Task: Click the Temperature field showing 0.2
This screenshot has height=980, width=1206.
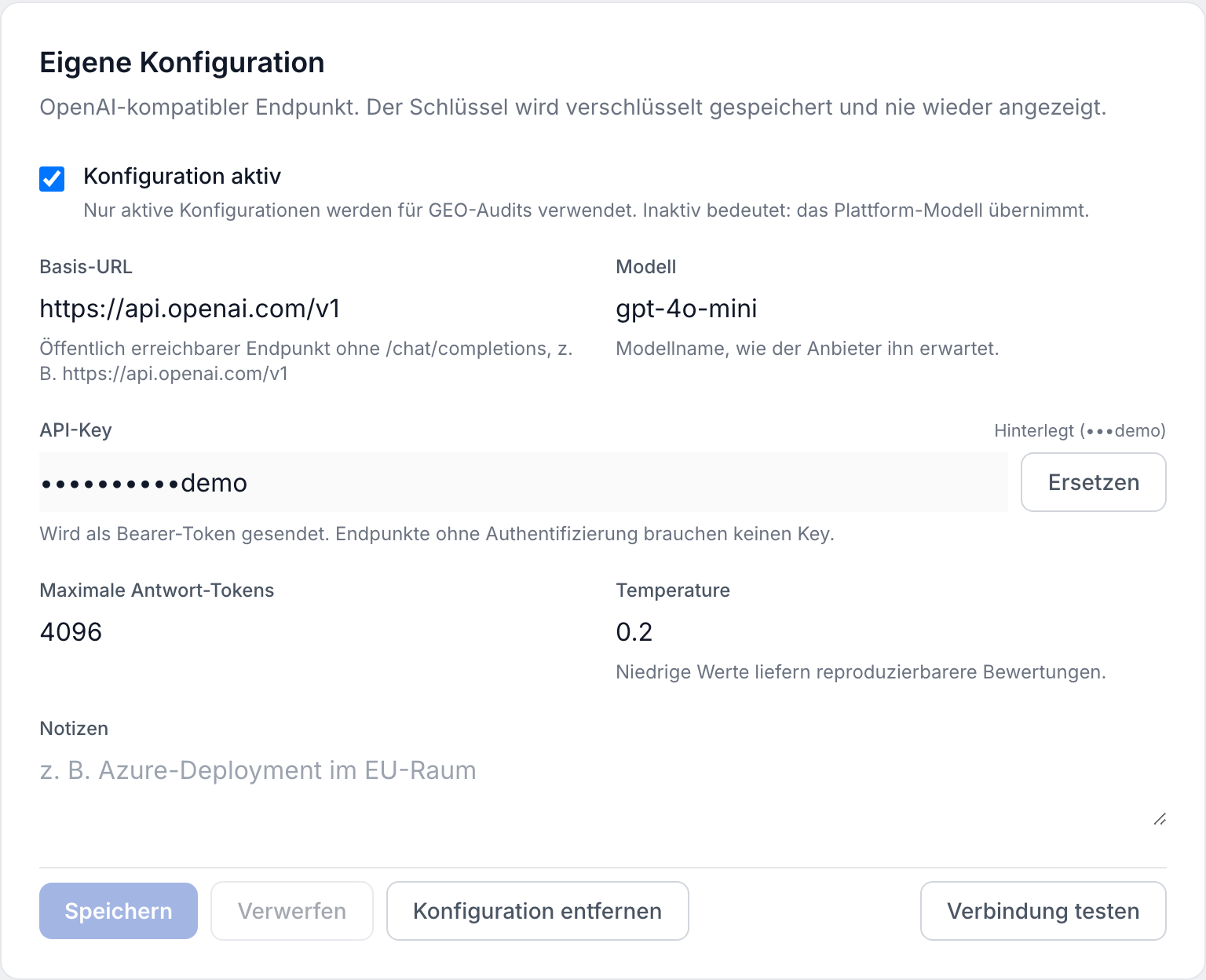Action: tap(891, 632)
